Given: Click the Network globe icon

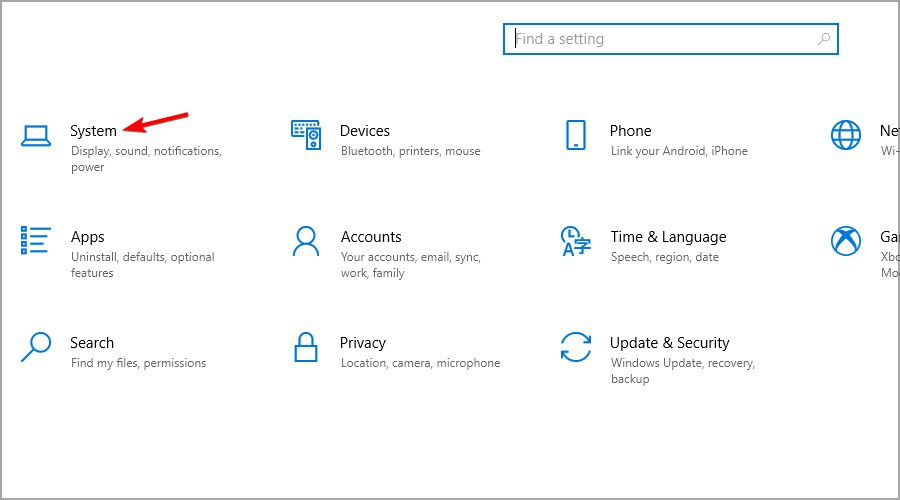Looking at the screenshot, I should click(846, 135).
